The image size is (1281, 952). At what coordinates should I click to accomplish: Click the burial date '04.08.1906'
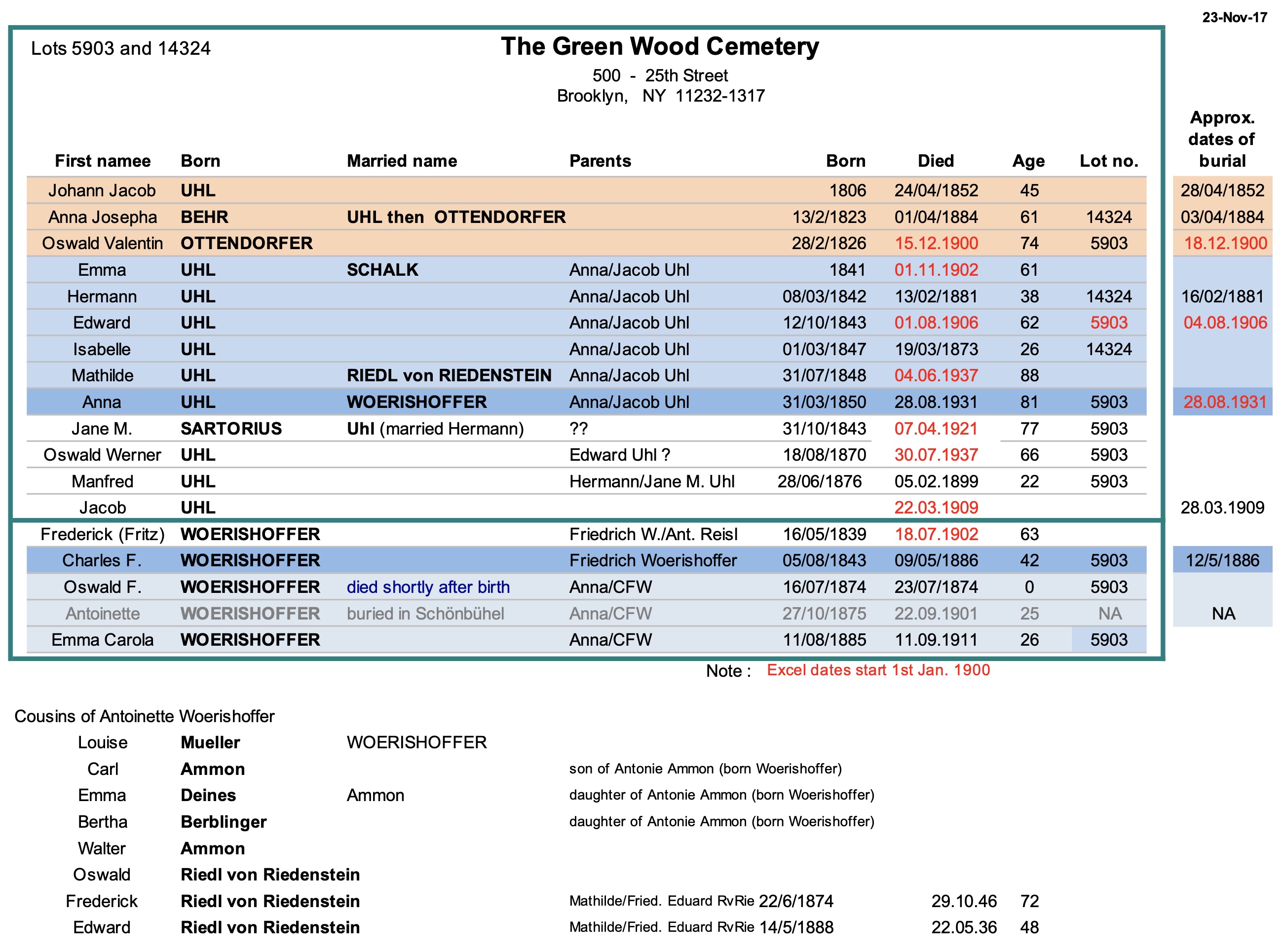coord(1225,322)
